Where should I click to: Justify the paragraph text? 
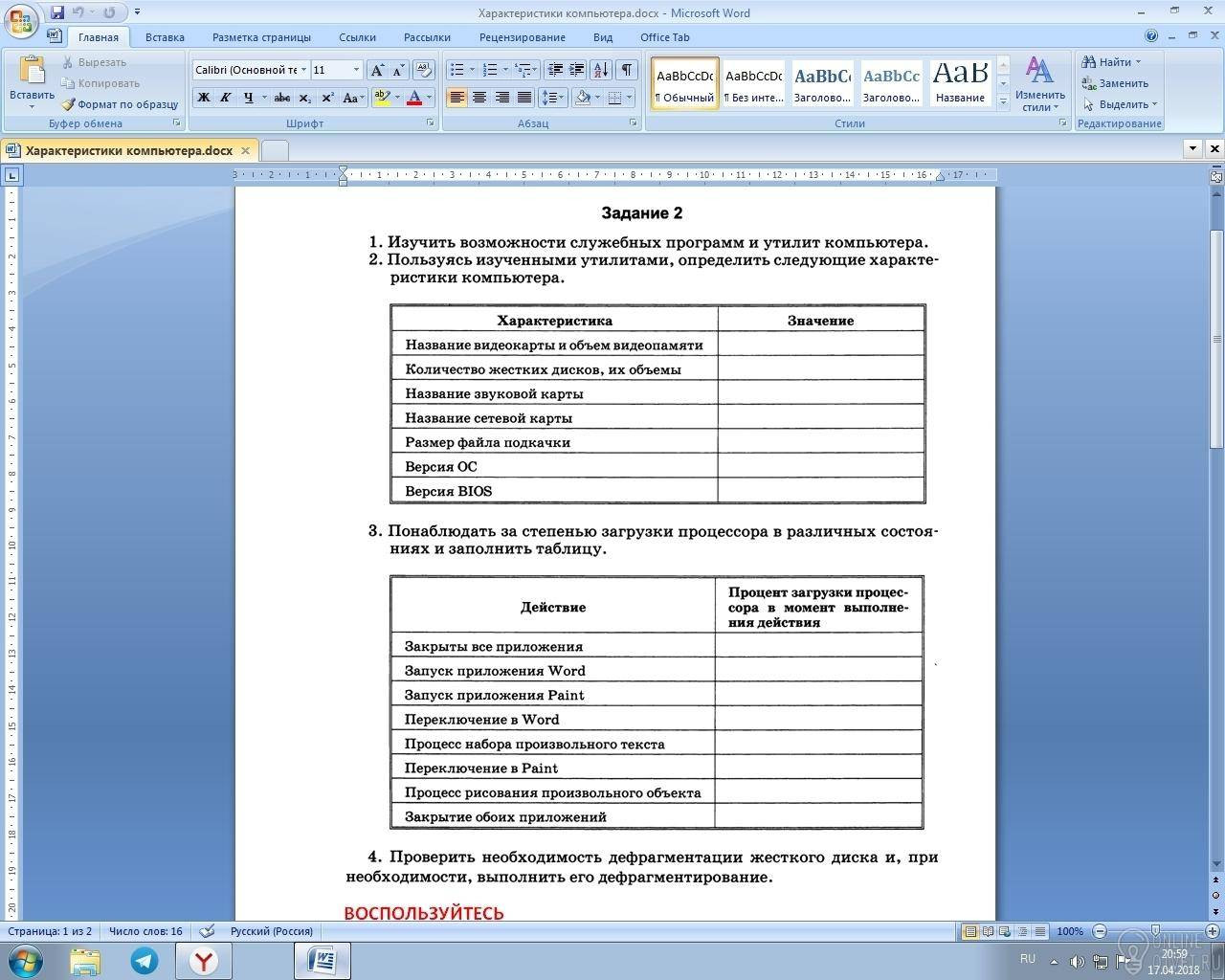523,98
